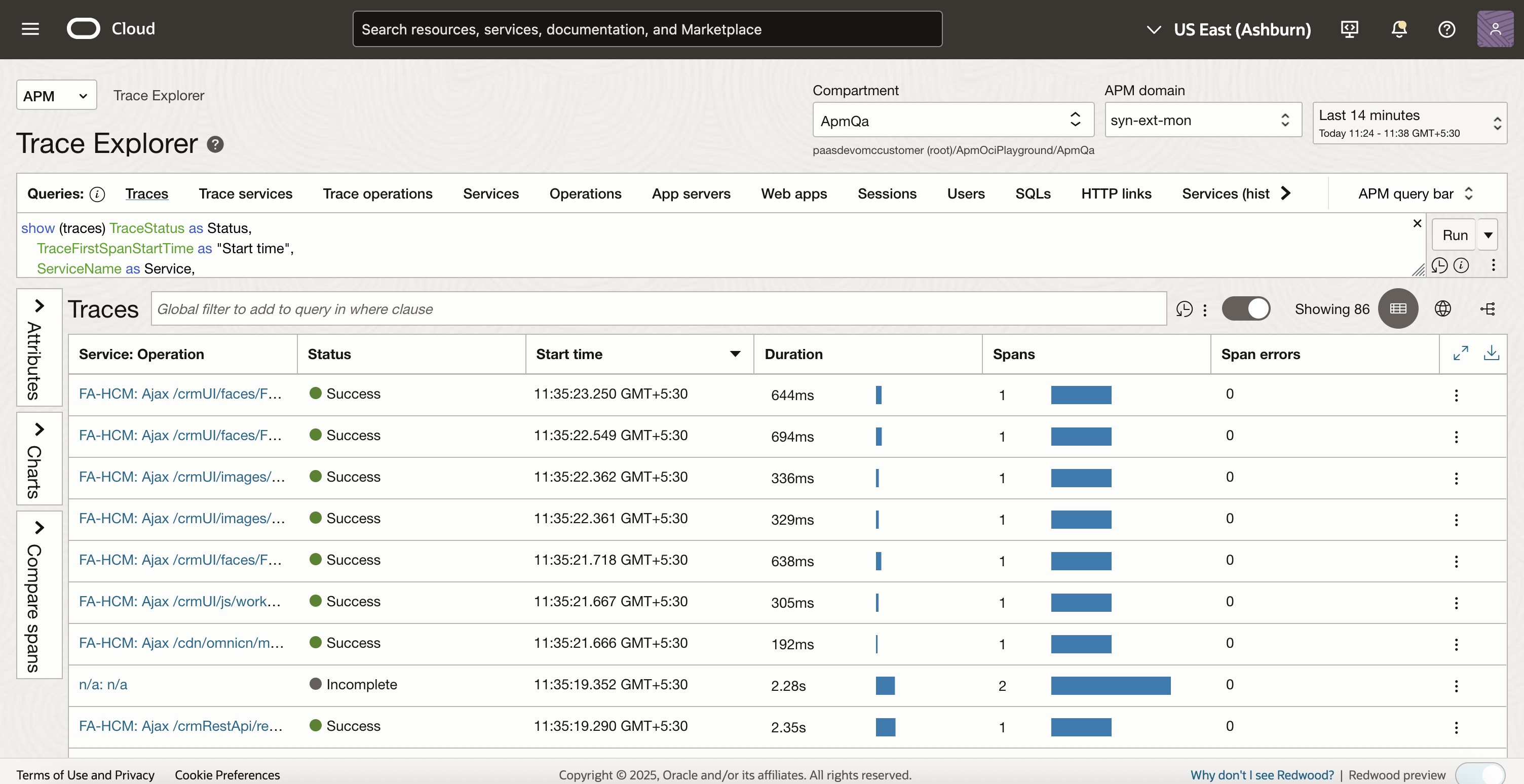This screenshot has width=1524, height=784.
Task: Open the Cloud Shell developer tools icon
Action: click(1349, 29)
